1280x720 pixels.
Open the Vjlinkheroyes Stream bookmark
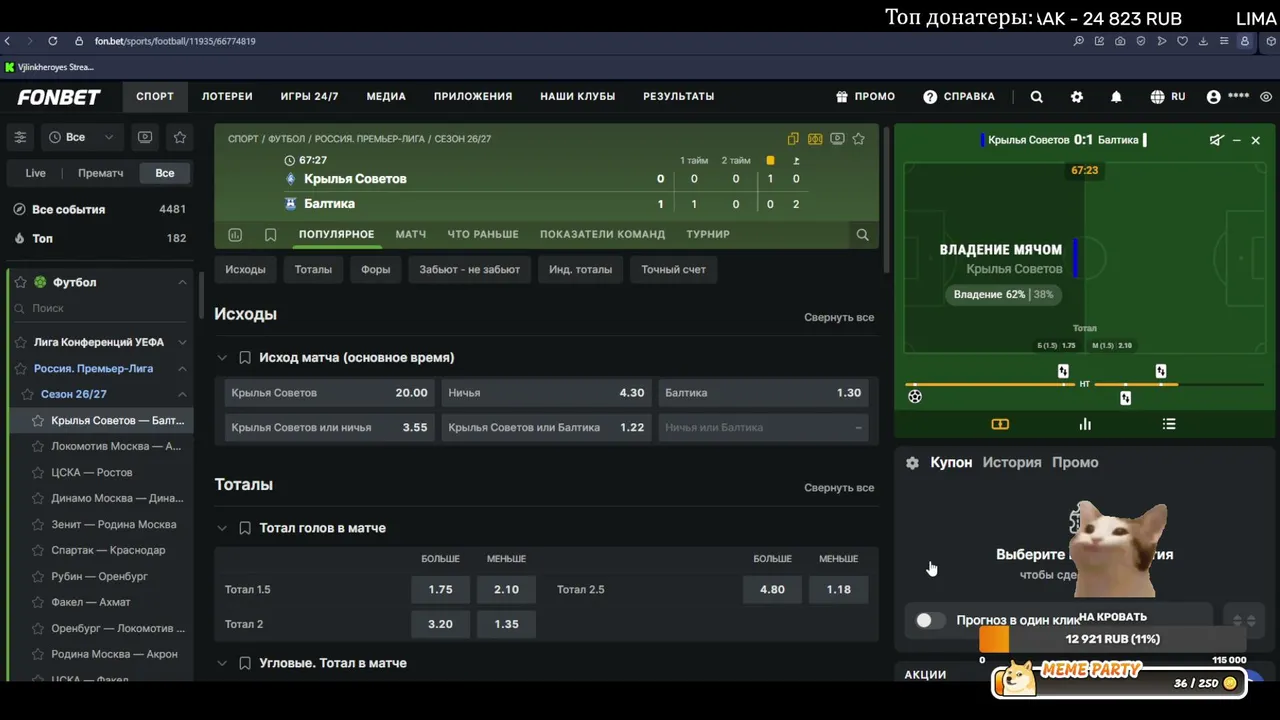(49, 67)
